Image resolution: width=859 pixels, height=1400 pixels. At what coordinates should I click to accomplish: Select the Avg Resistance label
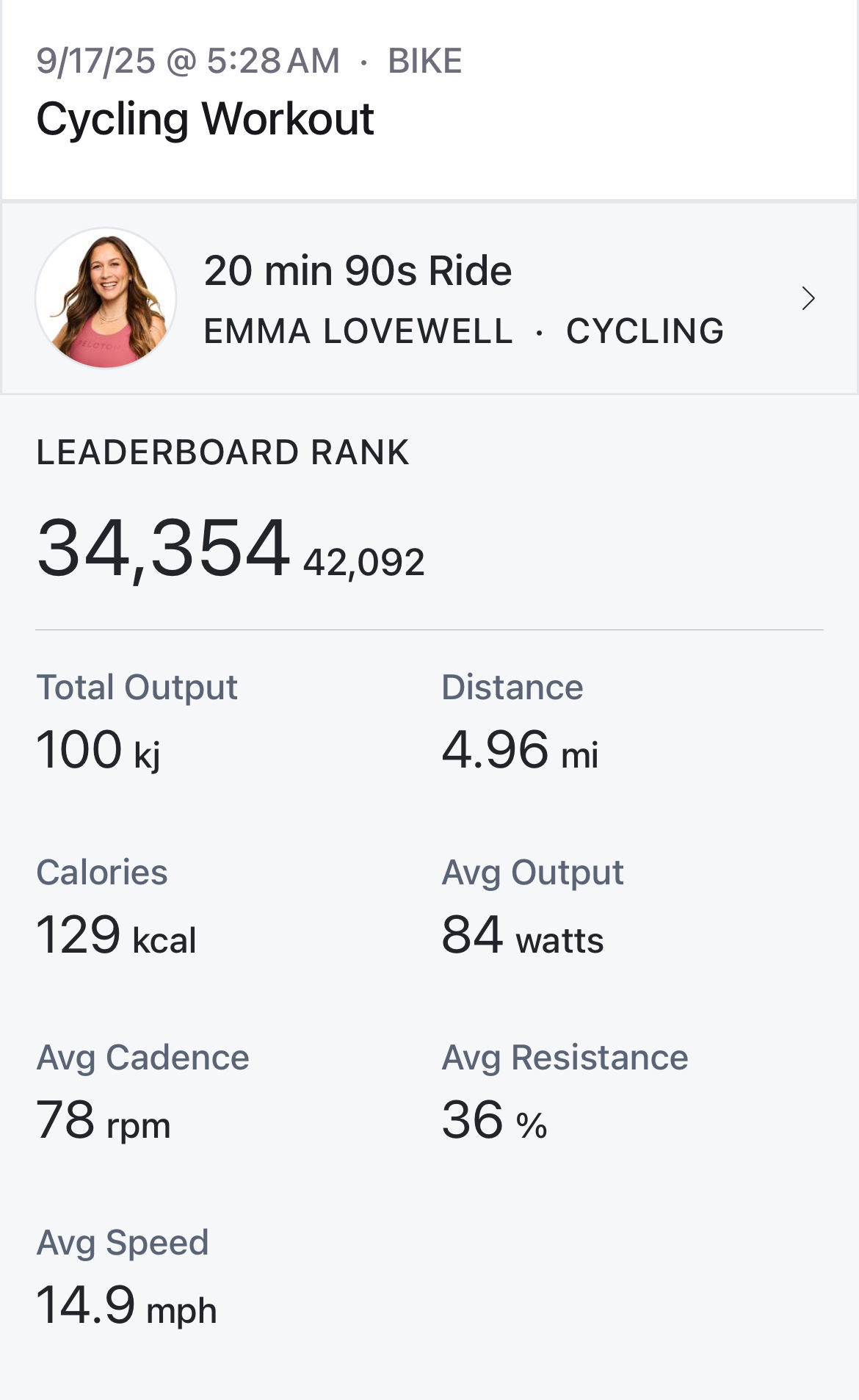tap(565, 1058)
